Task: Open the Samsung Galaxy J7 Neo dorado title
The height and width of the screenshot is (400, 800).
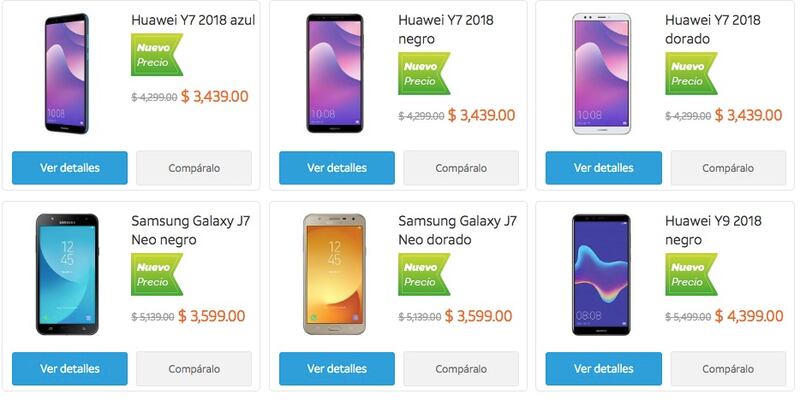Action: (x=457, y=230)
